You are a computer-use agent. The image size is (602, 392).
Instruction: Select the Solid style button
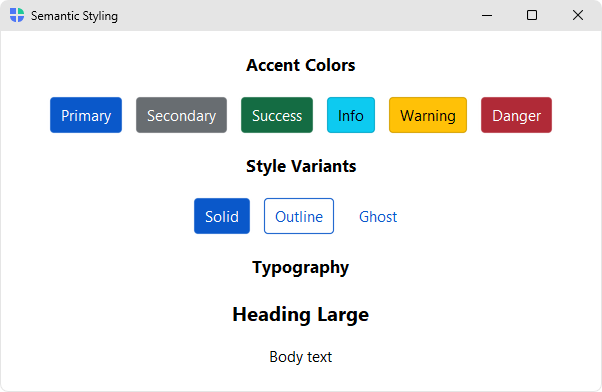click(222, 216)
